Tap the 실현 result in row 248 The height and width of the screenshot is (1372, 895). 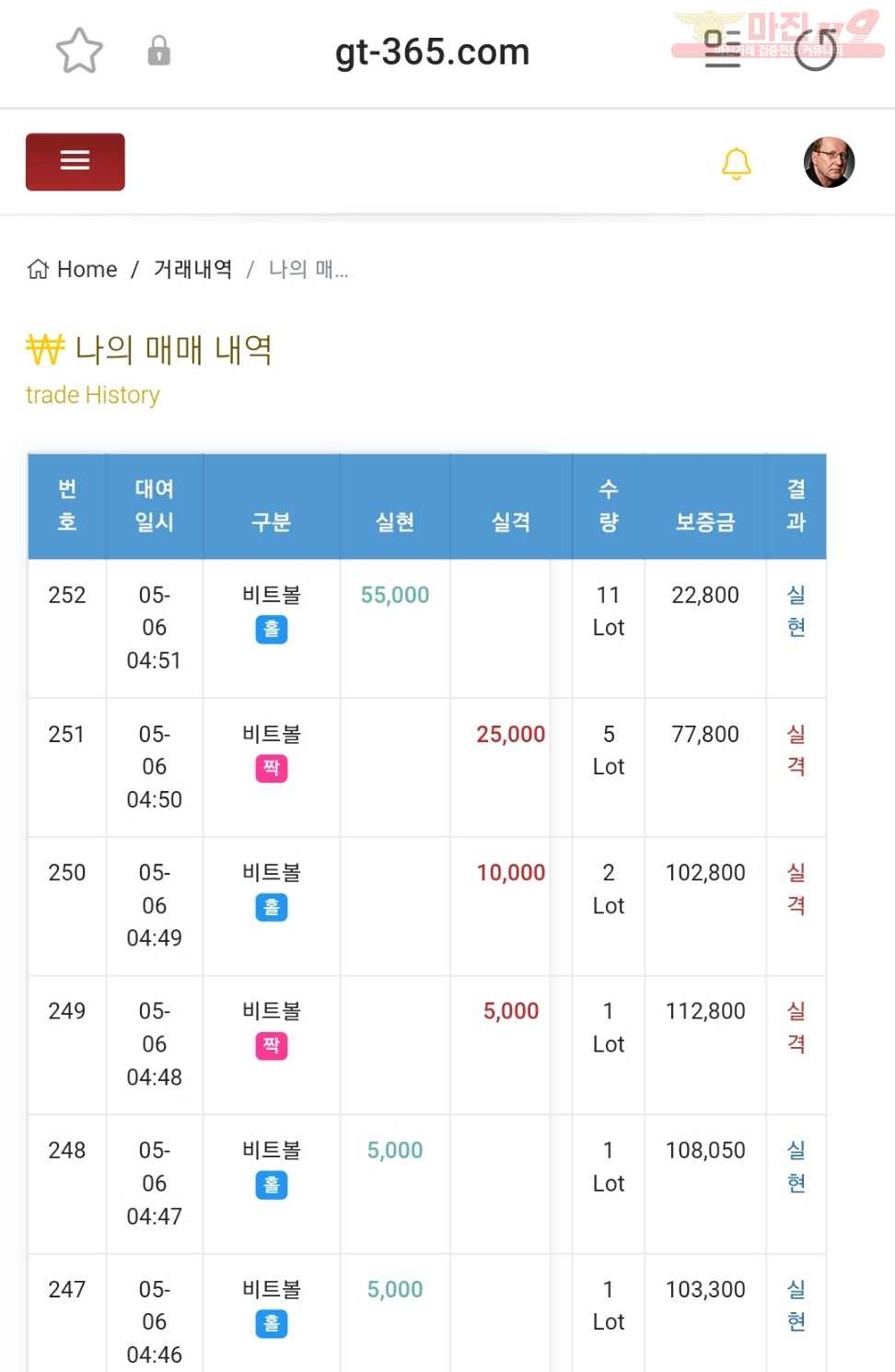(796, 1167)
